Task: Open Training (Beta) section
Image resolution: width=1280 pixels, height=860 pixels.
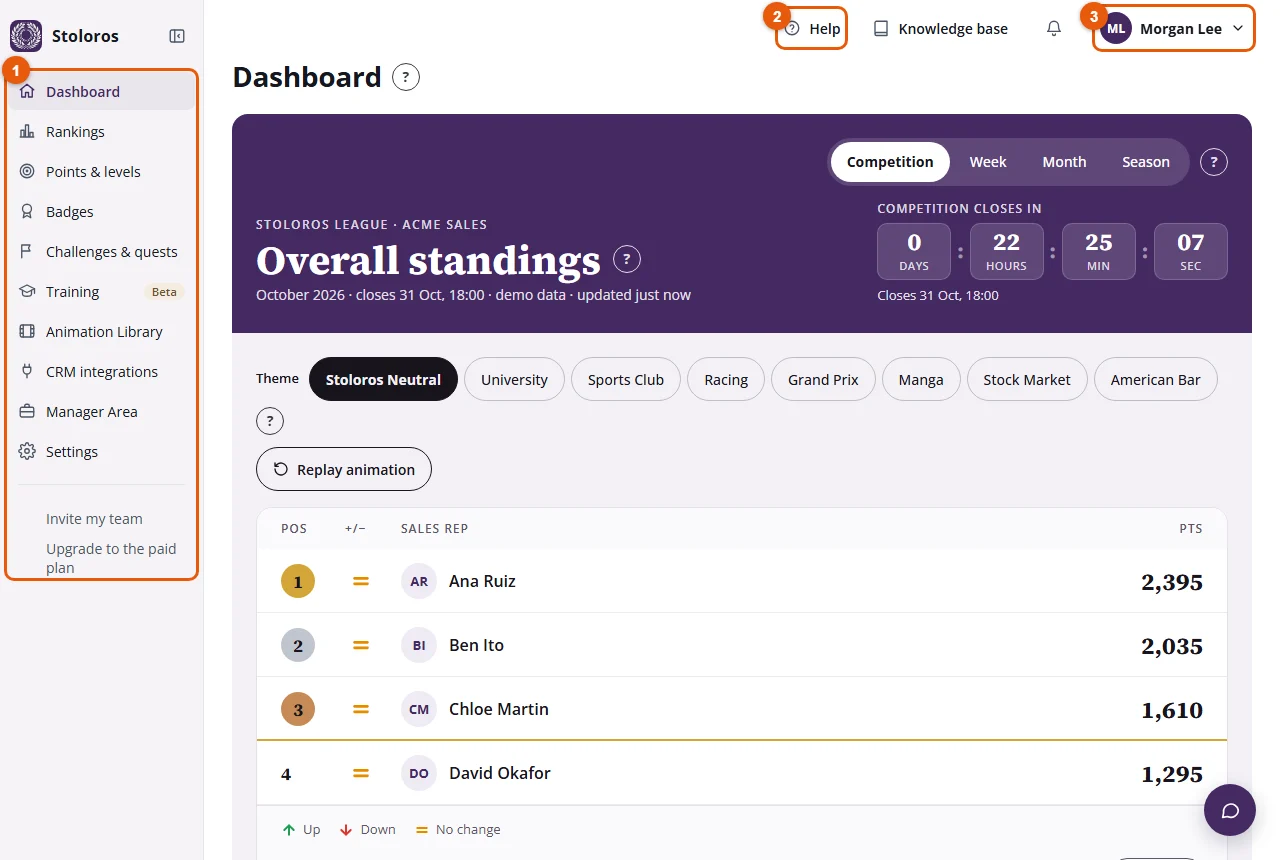Action: pyautogui.click(x=102, y=292)
